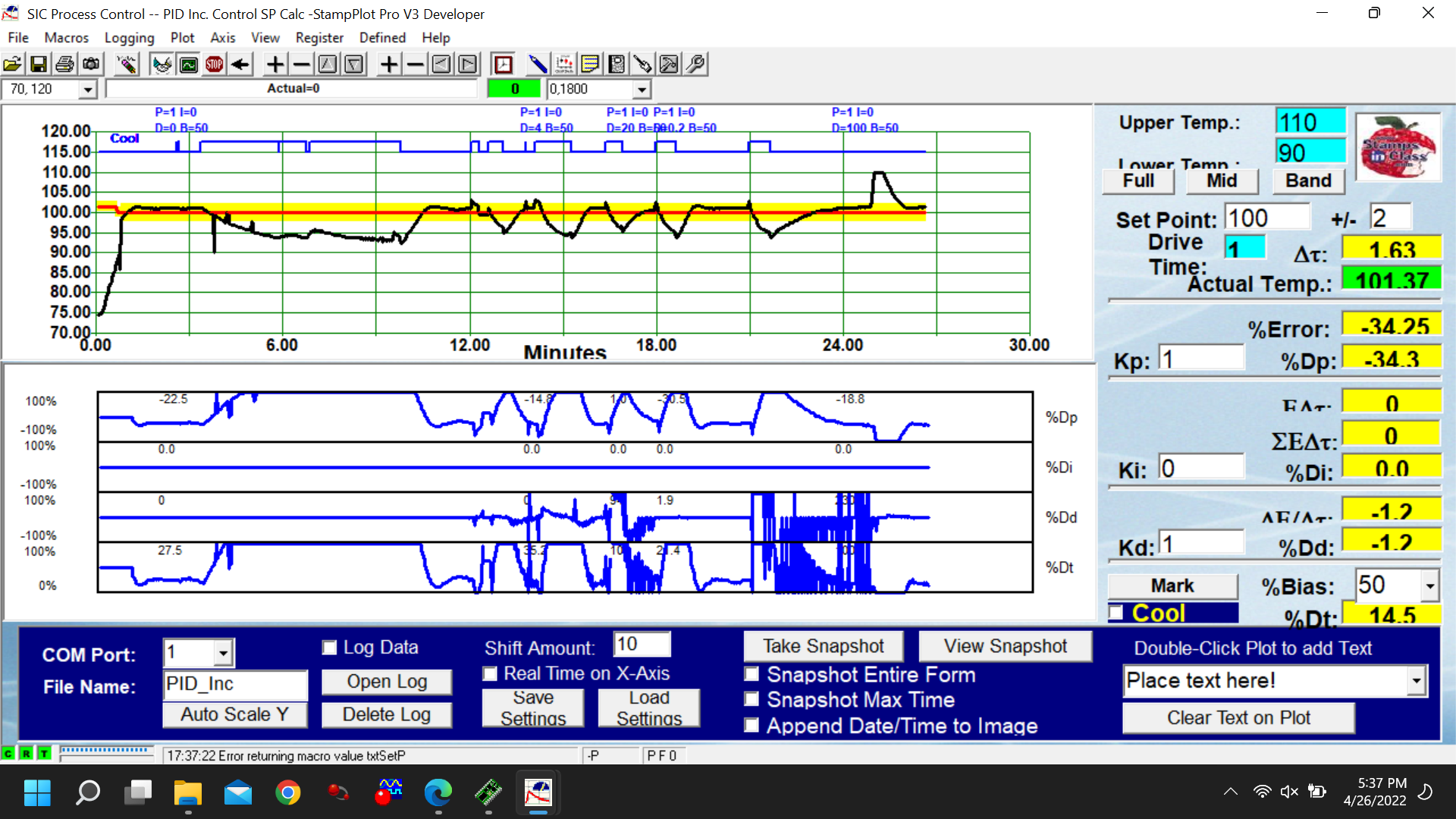Open the Logging menu
Screen dimensions: 1456x819
pos(129,38)
